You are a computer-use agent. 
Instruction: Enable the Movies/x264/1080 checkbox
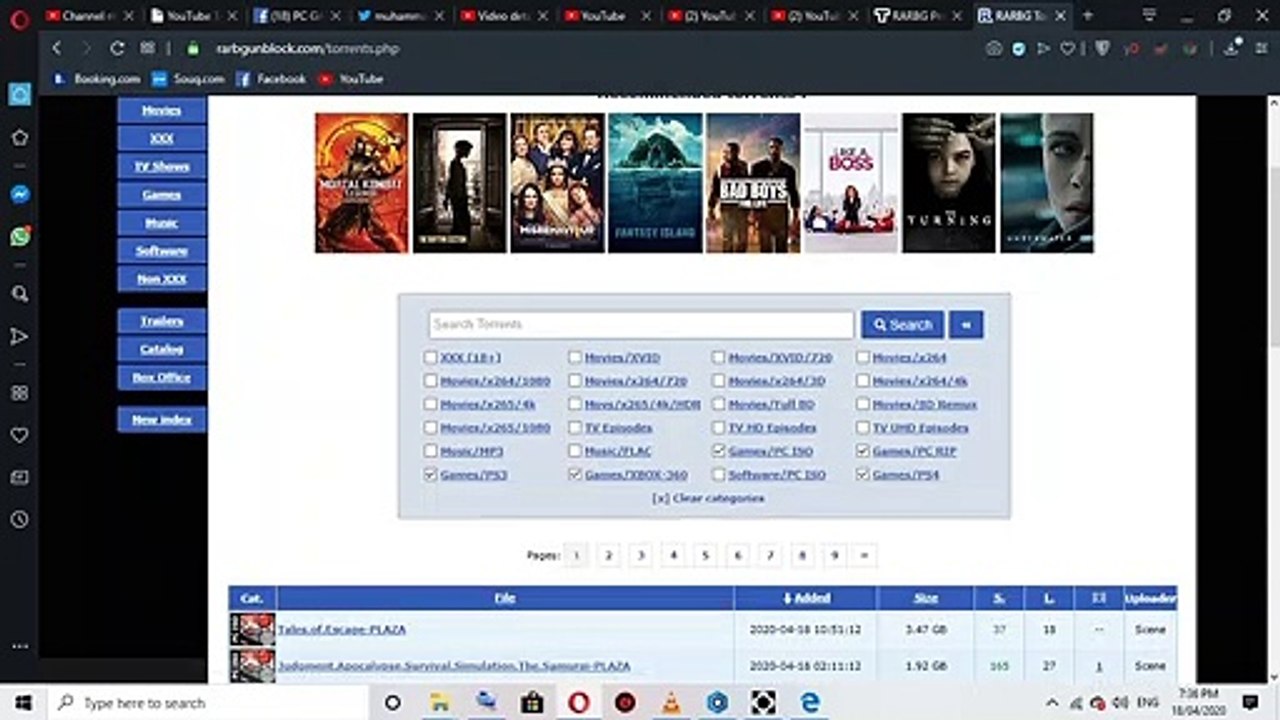430,380
